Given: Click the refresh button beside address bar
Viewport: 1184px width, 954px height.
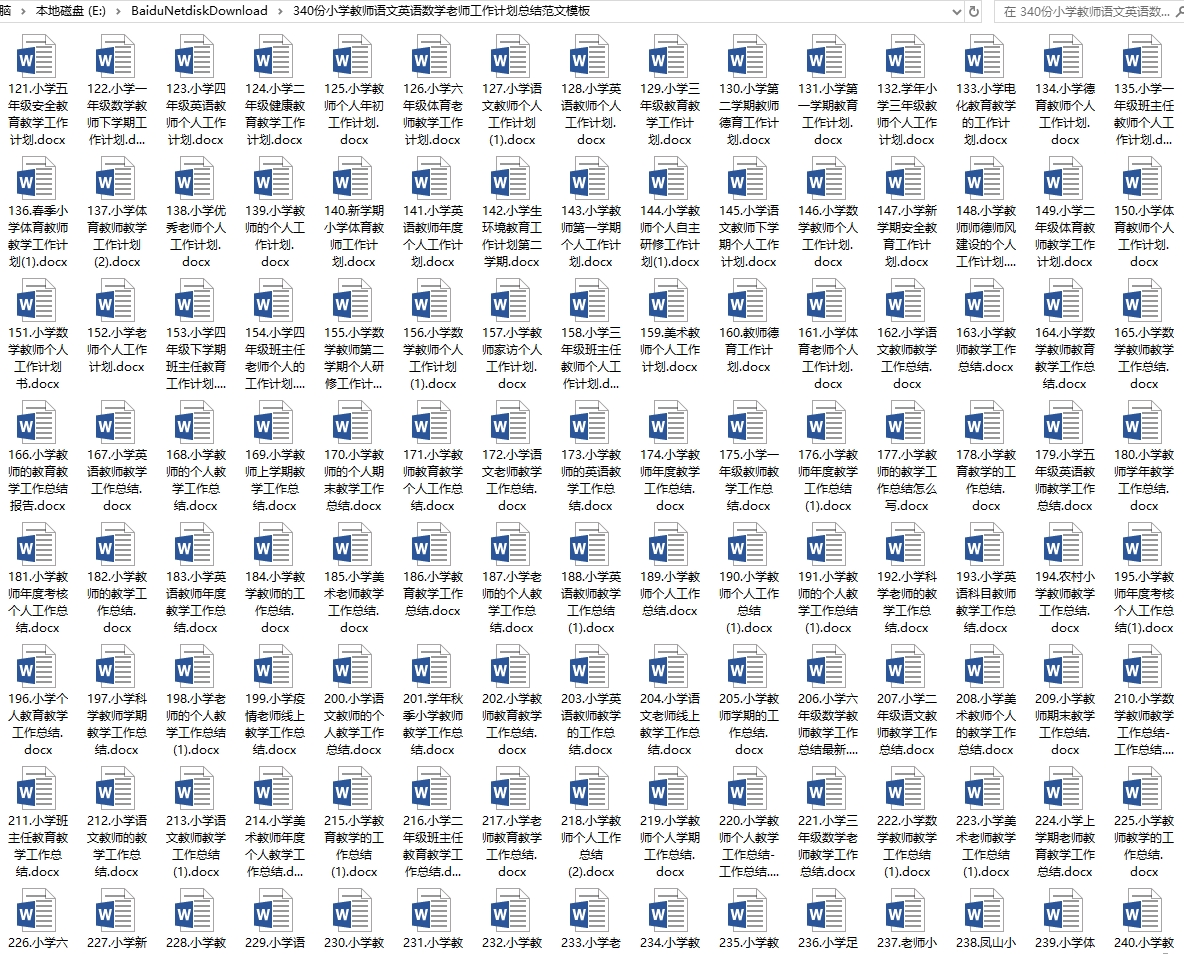Looking at the screenshot, I should click(x=974, y=11).
